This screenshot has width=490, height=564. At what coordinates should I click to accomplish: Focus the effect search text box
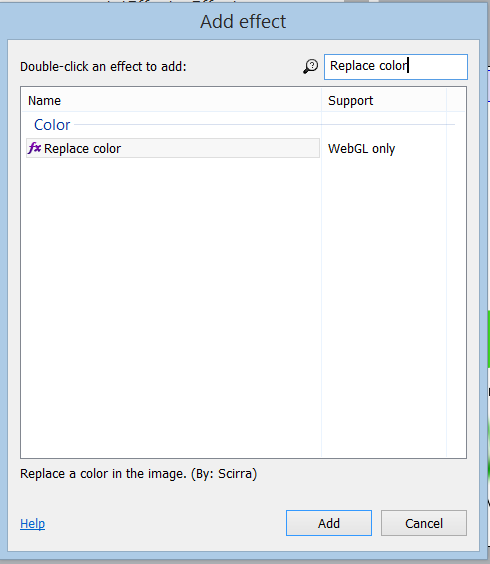click(396, 67)
